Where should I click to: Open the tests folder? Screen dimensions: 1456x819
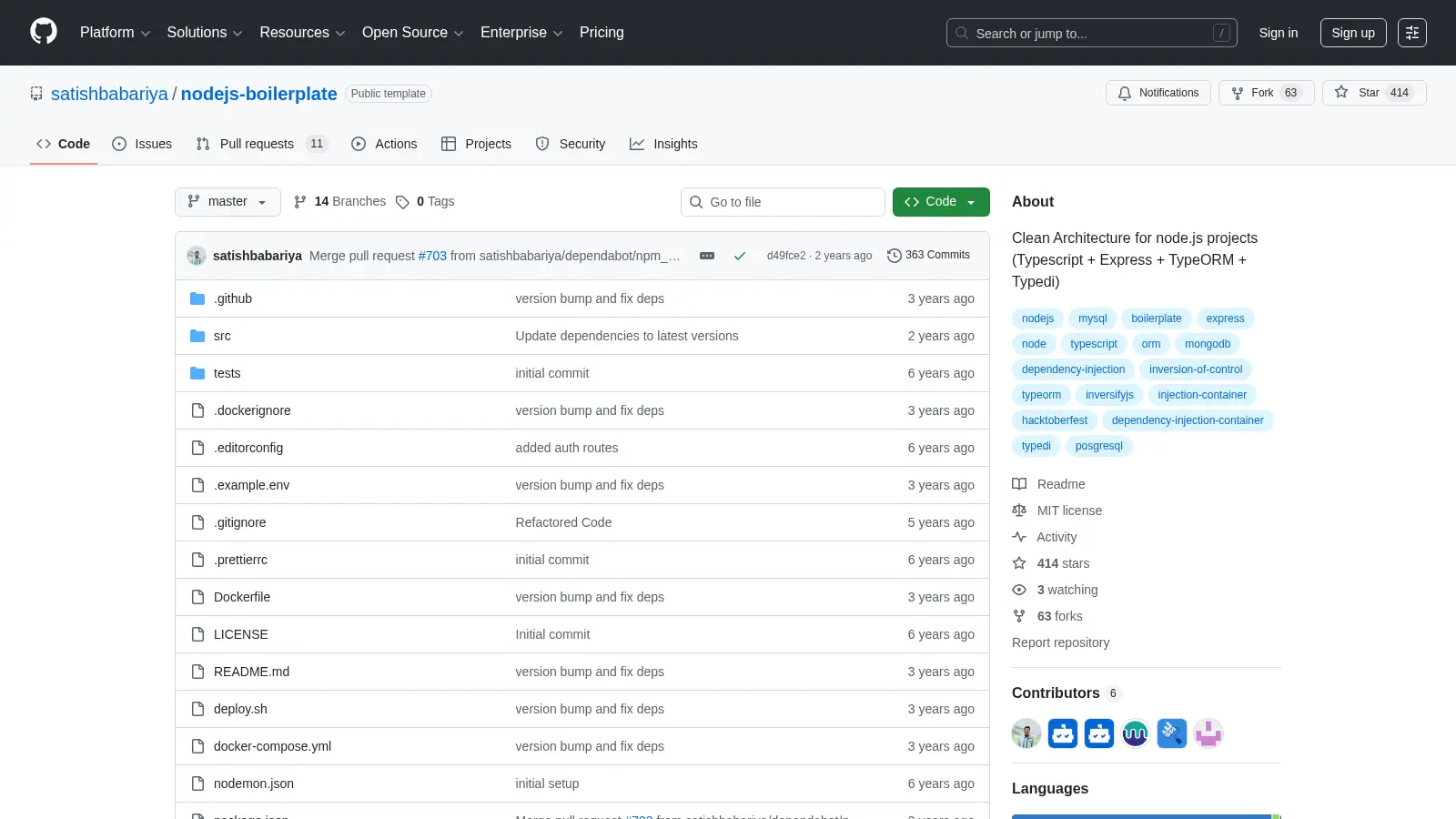coord(227,373)
